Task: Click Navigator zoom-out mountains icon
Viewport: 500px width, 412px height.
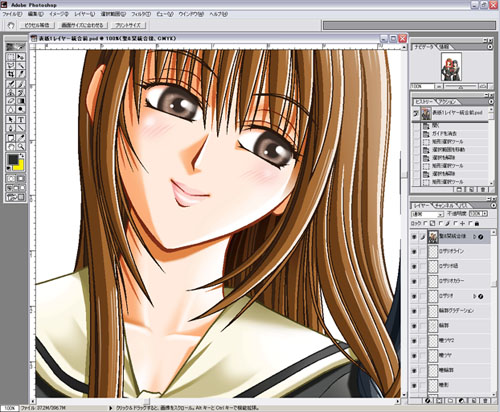Action: pos(439,86)
